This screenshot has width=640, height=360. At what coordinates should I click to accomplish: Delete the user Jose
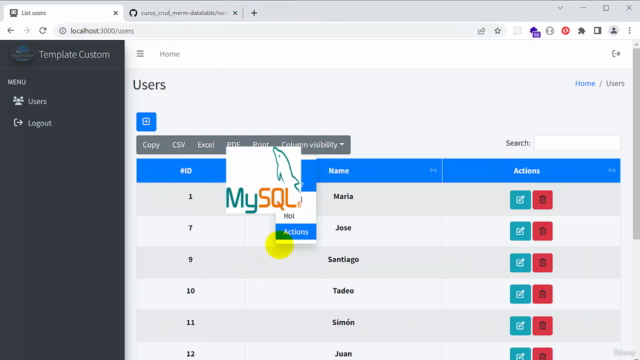click(542, 231)
